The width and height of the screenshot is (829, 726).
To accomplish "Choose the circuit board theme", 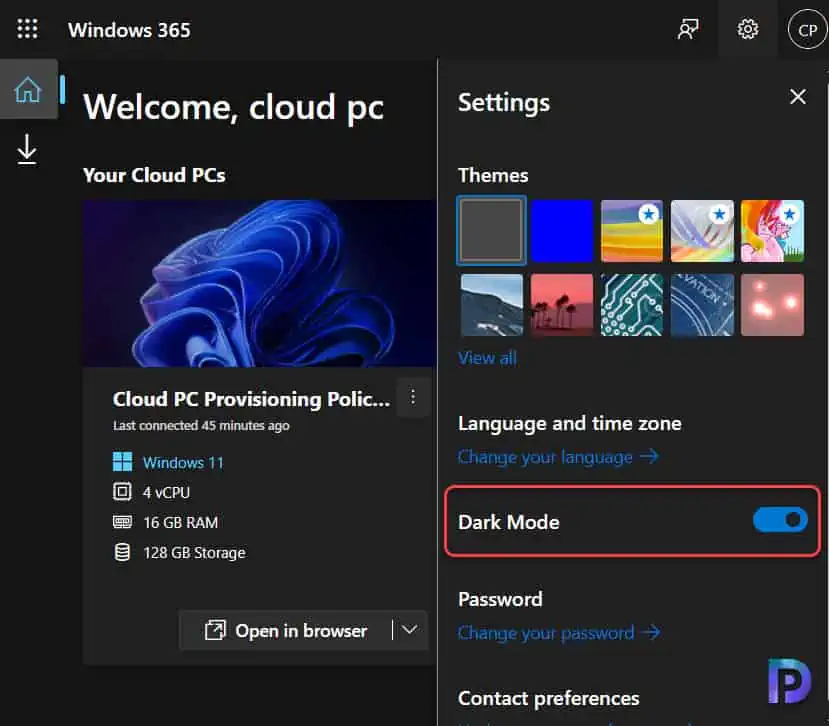I will click(x=632, y=305).
